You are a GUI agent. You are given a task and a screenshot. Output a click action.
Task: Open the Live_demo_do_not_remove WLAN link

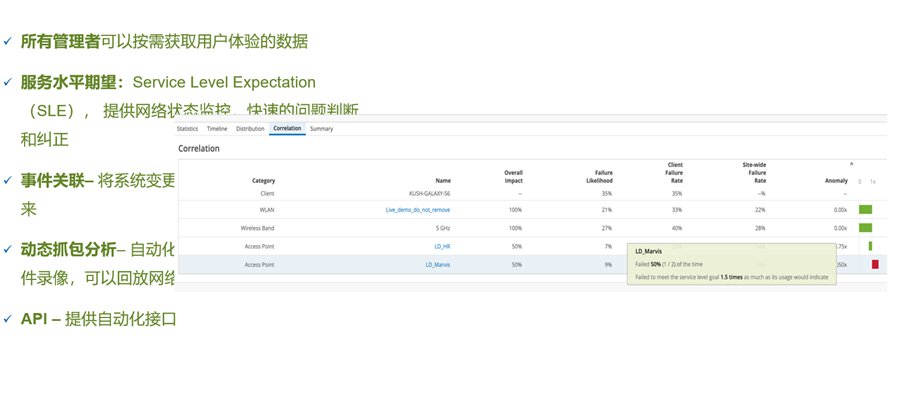tap(418, 210)
